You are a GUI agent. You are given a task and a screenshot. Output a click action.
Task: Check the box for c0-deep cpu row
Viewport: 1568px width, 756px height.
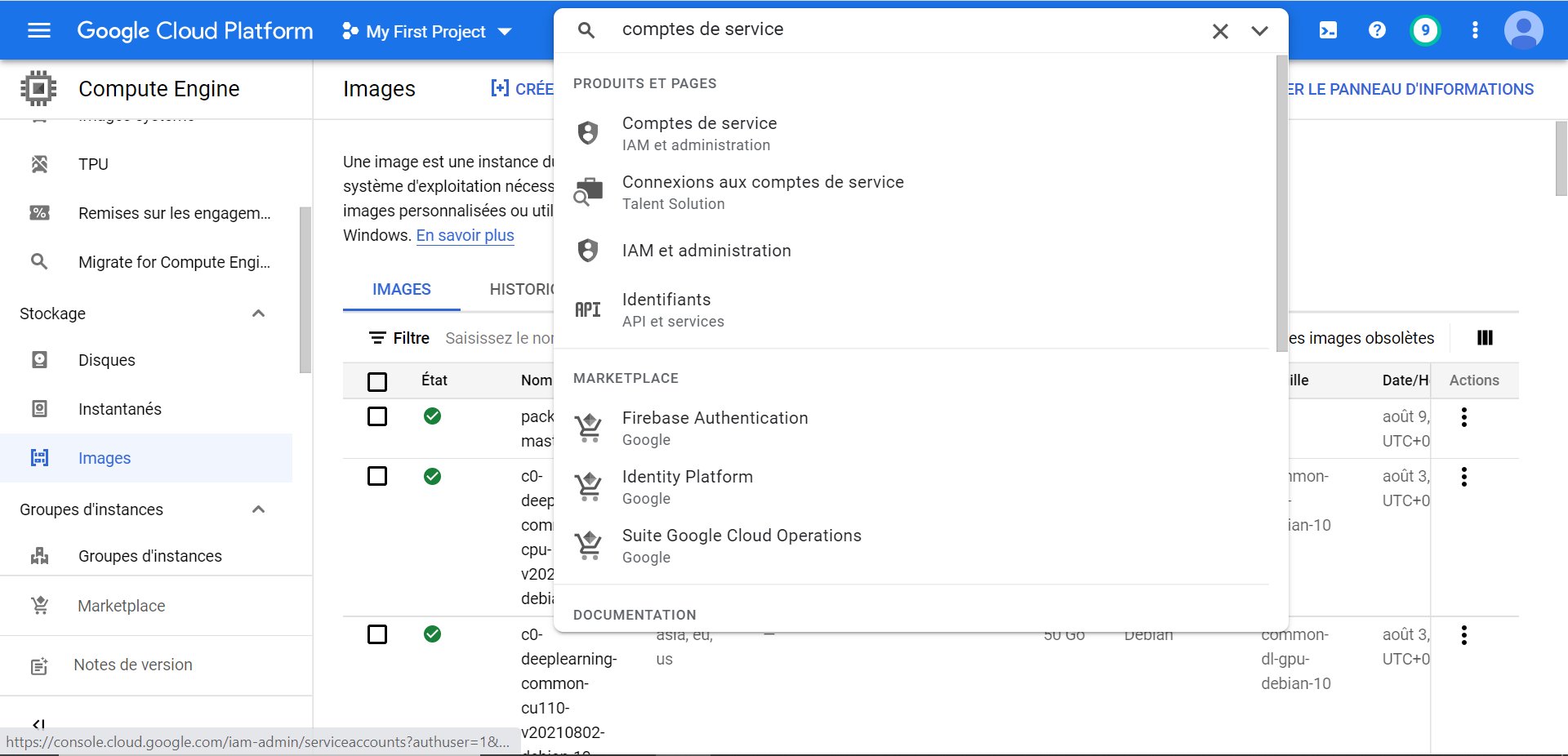377,476
